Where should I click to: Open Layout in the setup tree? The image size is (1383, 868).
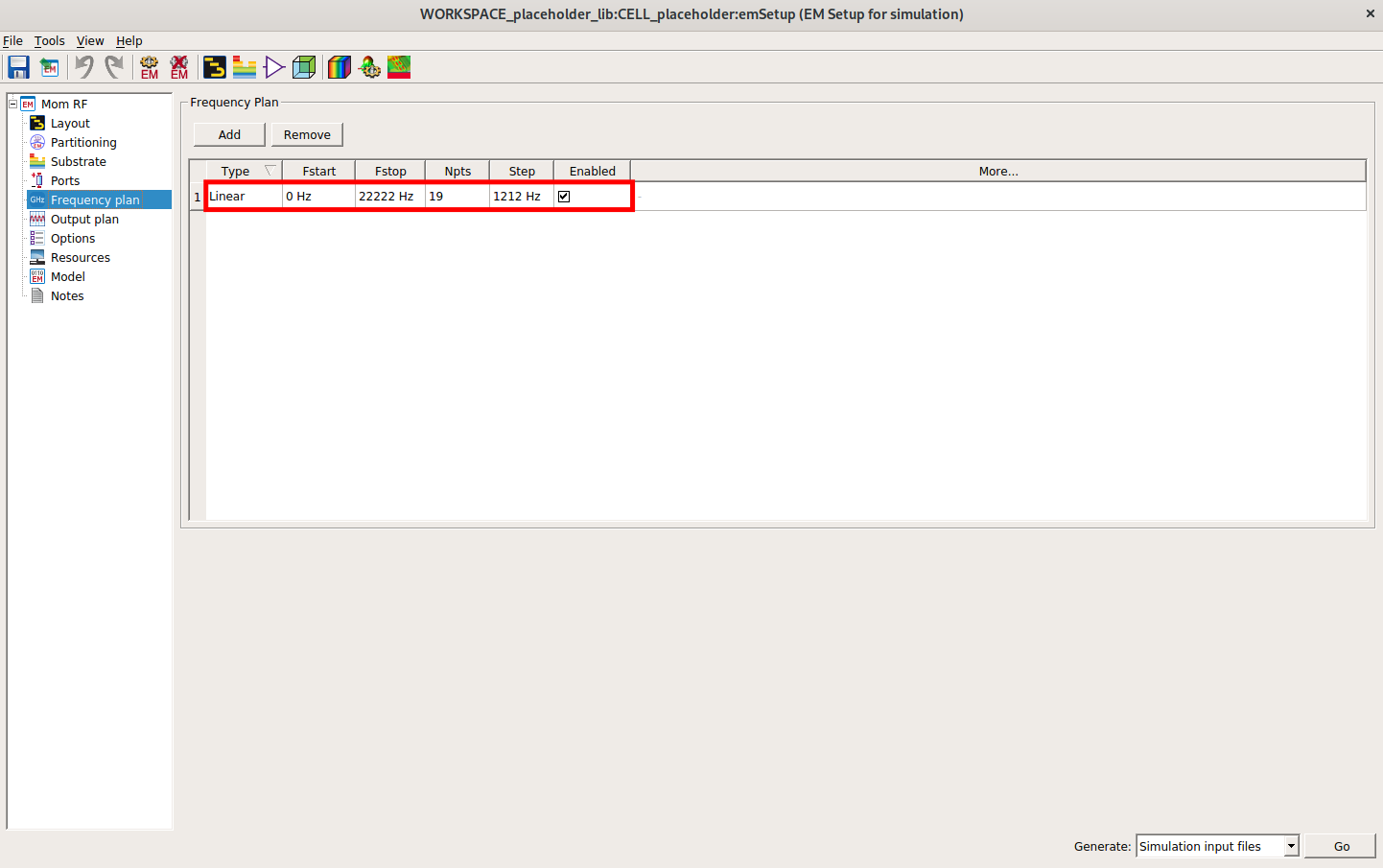click(70, 123)
